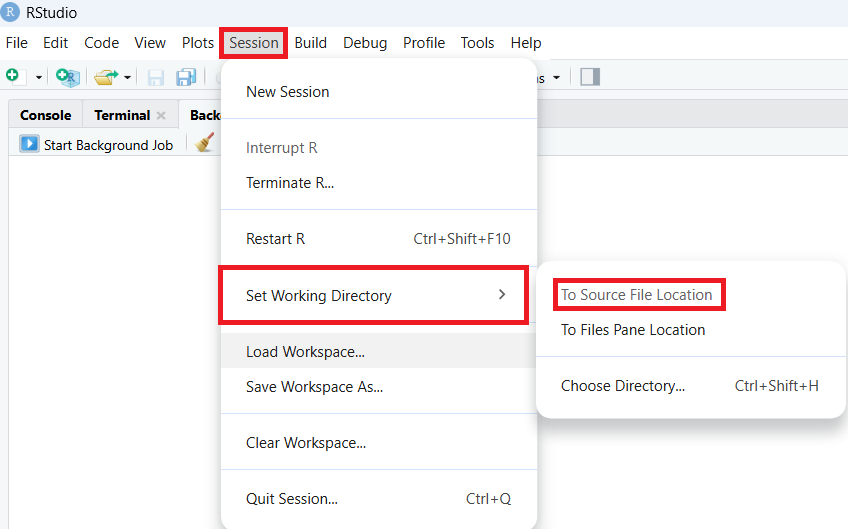Open the Debug menu

[x=365, y=43]
